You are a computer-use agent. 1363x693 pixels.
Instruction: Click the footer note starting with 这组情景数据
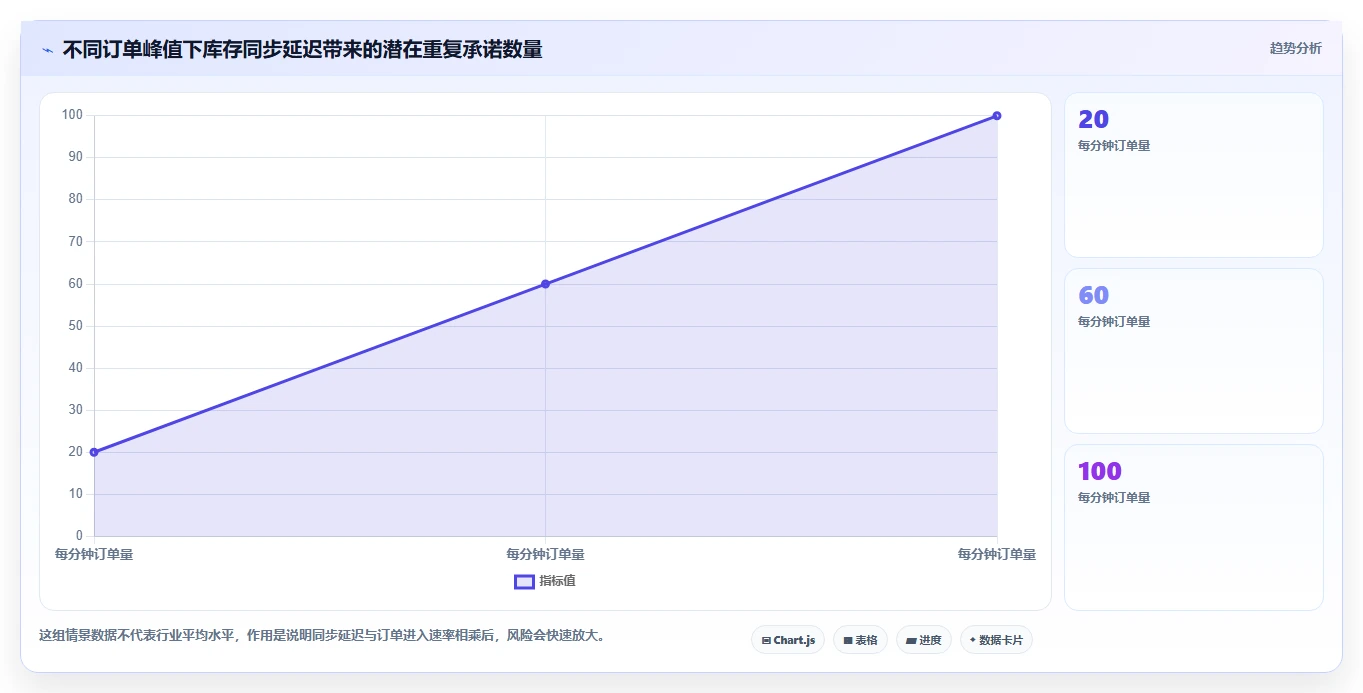tap(322, 635)
